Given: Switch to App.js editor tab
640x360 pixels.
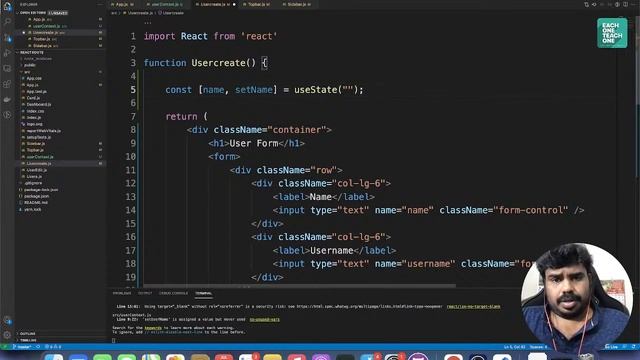Looking at the screenshot, I should tap(122, 4).
